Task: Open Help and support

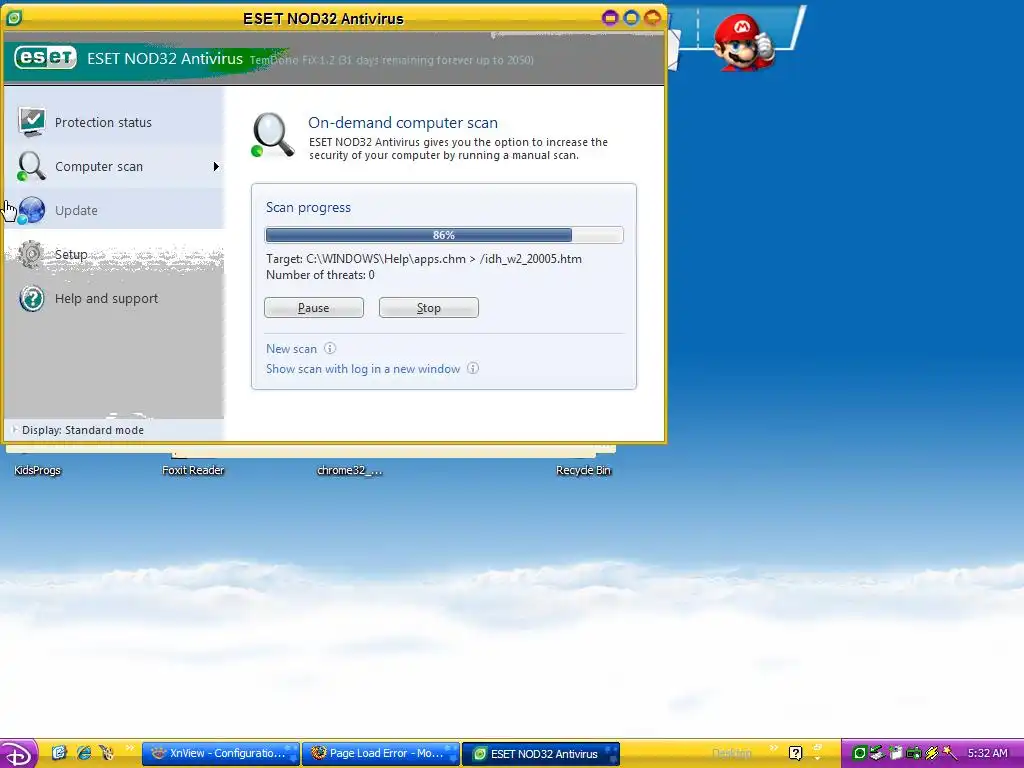Action: [114, 298]
